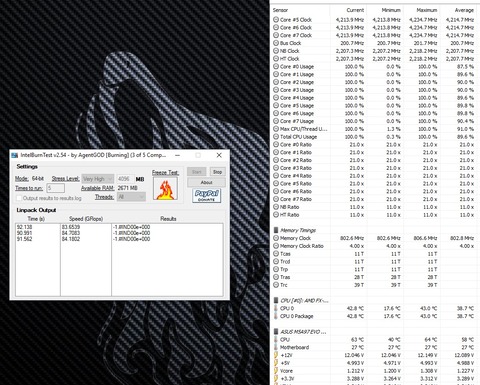Click the Tcas timing icon
This screenshot has width=480, height=385.
276,254
